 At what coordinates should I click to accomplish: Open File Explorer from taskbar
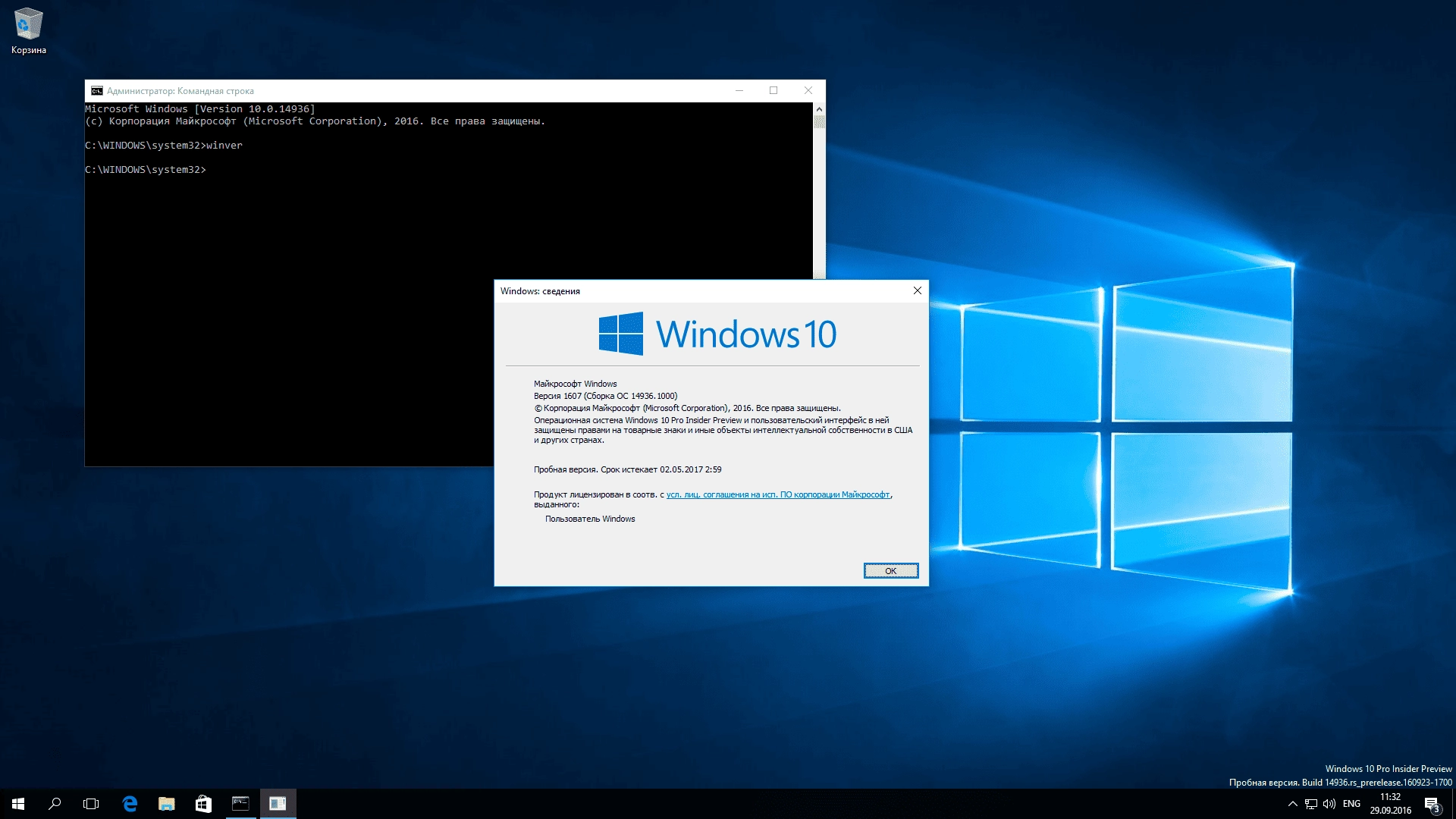166,804
